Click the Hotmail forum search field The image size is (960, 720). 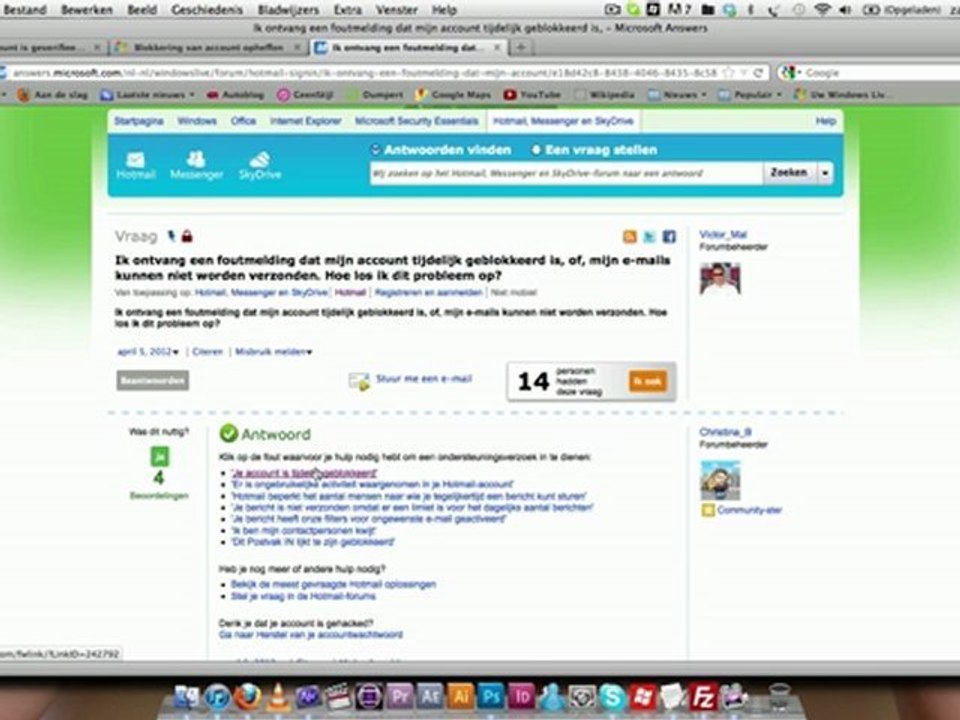pos(566,173)
